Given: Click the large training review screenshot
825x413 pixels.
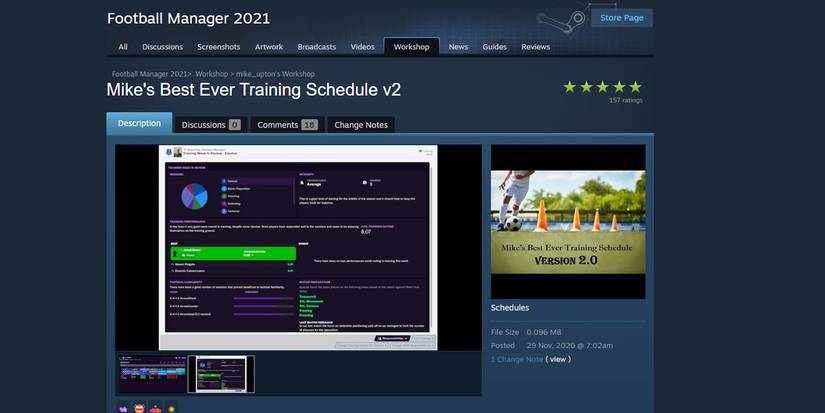Looking at the screenshot, I should click(x=298, y=247).
